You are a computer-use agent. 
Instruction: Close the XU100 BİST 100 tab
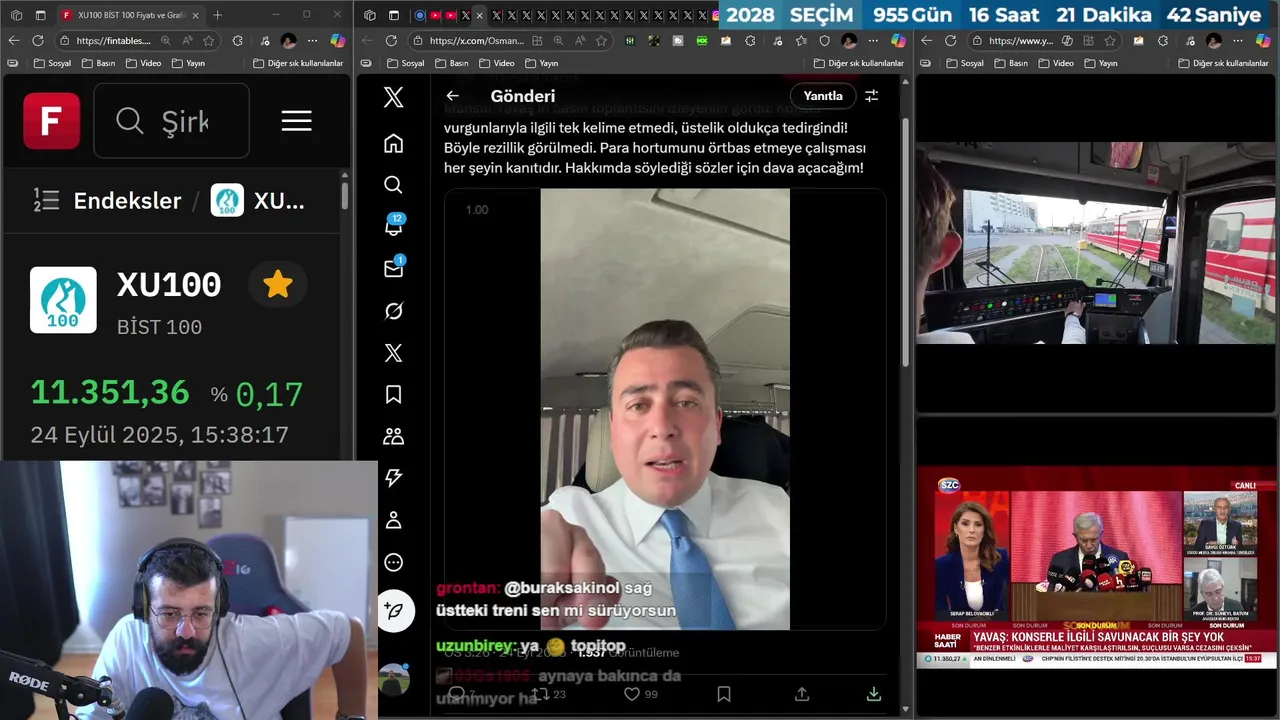pos(195,15)
